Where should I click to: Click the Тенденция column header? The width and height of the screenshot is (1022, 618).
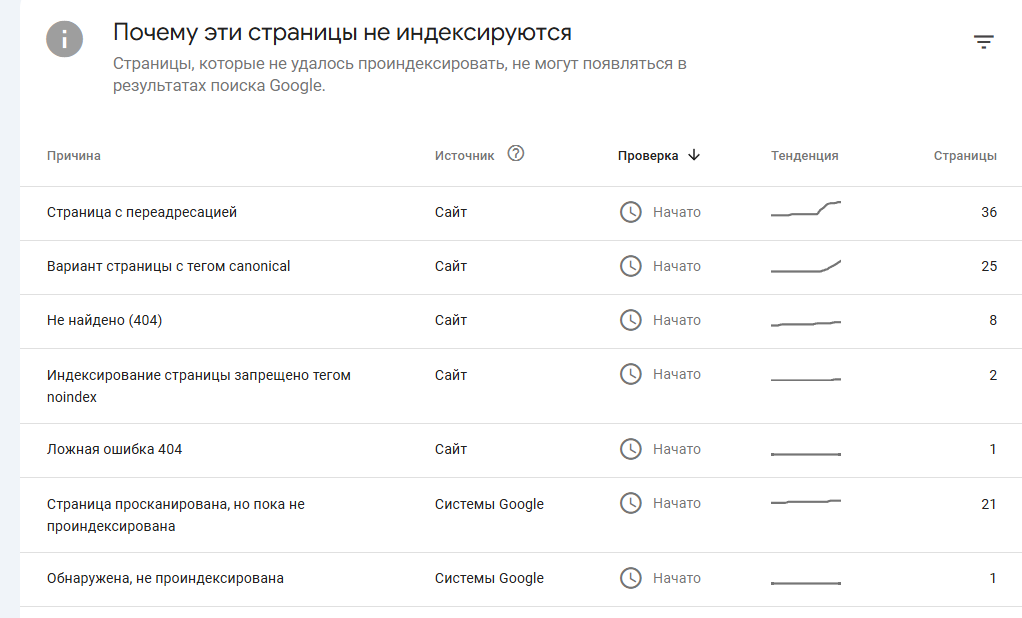tap(805, 156)
